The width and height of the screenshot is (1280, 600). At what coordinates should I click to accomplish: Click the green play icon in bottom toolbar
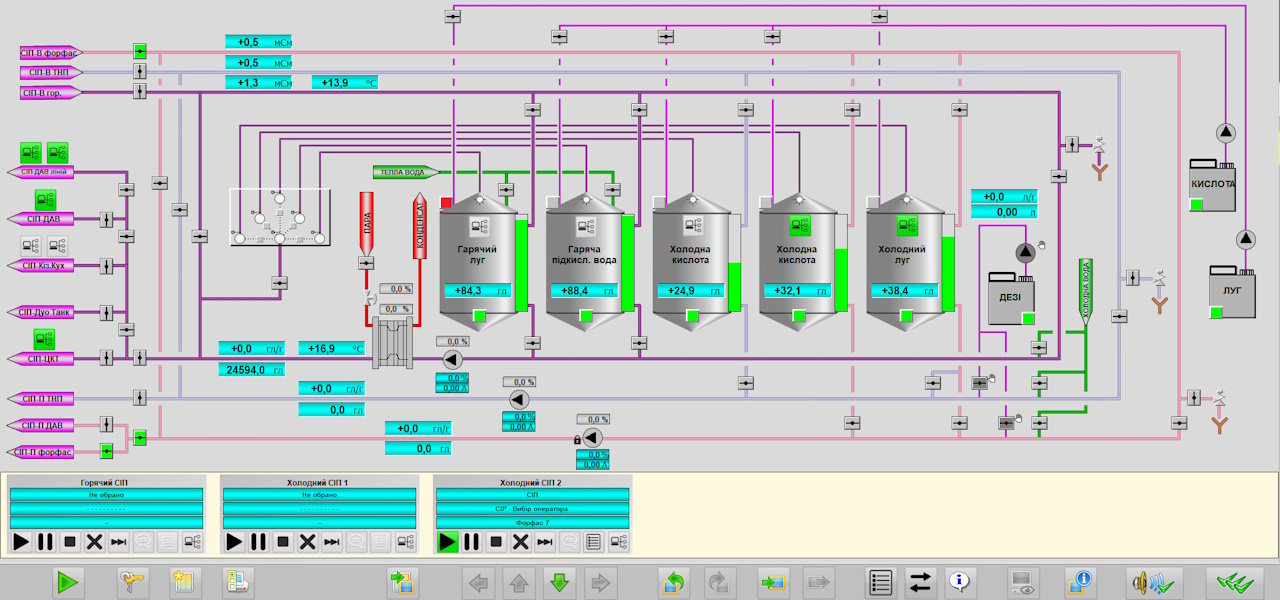pos(68,581)
